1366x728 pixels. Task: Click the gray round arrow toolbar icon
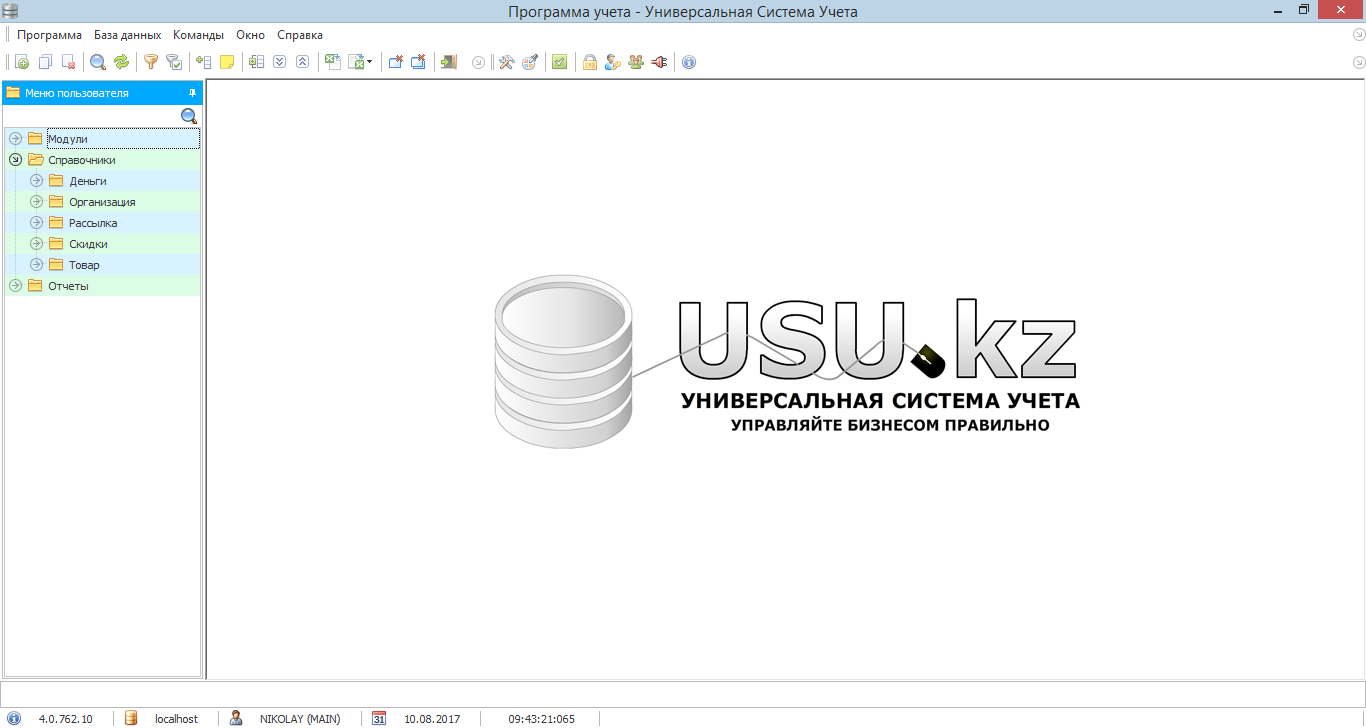point(478,62)
